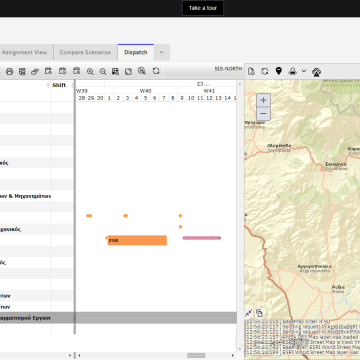The image size is (360, 360).
Task: Click the orange marker under day 3
Action: (126, 216)
